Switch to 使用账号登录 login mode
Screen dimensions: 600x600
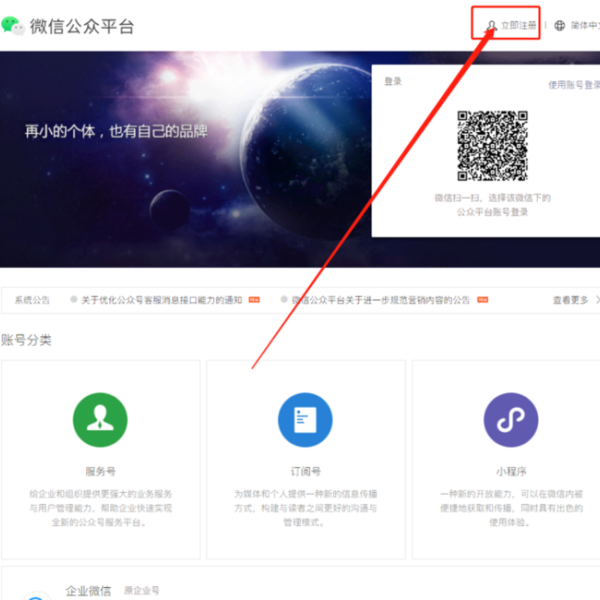coord(574,85)
